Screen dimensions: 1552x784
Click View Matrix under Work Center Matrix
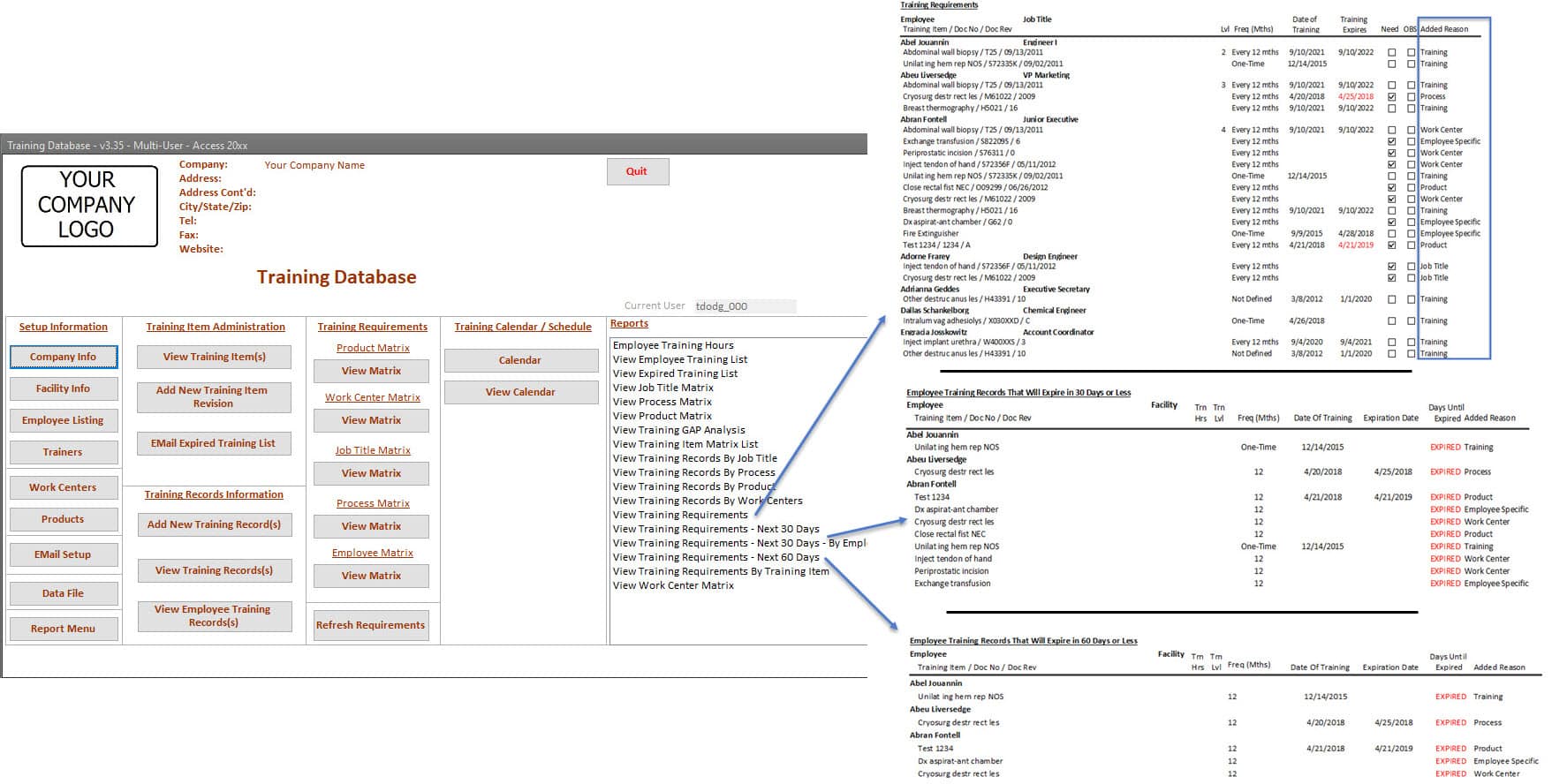point(372,420)
